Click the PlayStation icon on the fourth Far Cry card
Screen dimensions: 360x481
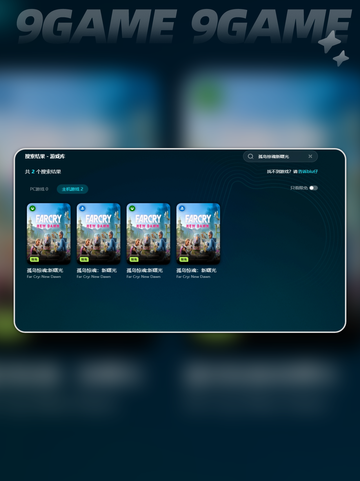[x=182, y=209]
